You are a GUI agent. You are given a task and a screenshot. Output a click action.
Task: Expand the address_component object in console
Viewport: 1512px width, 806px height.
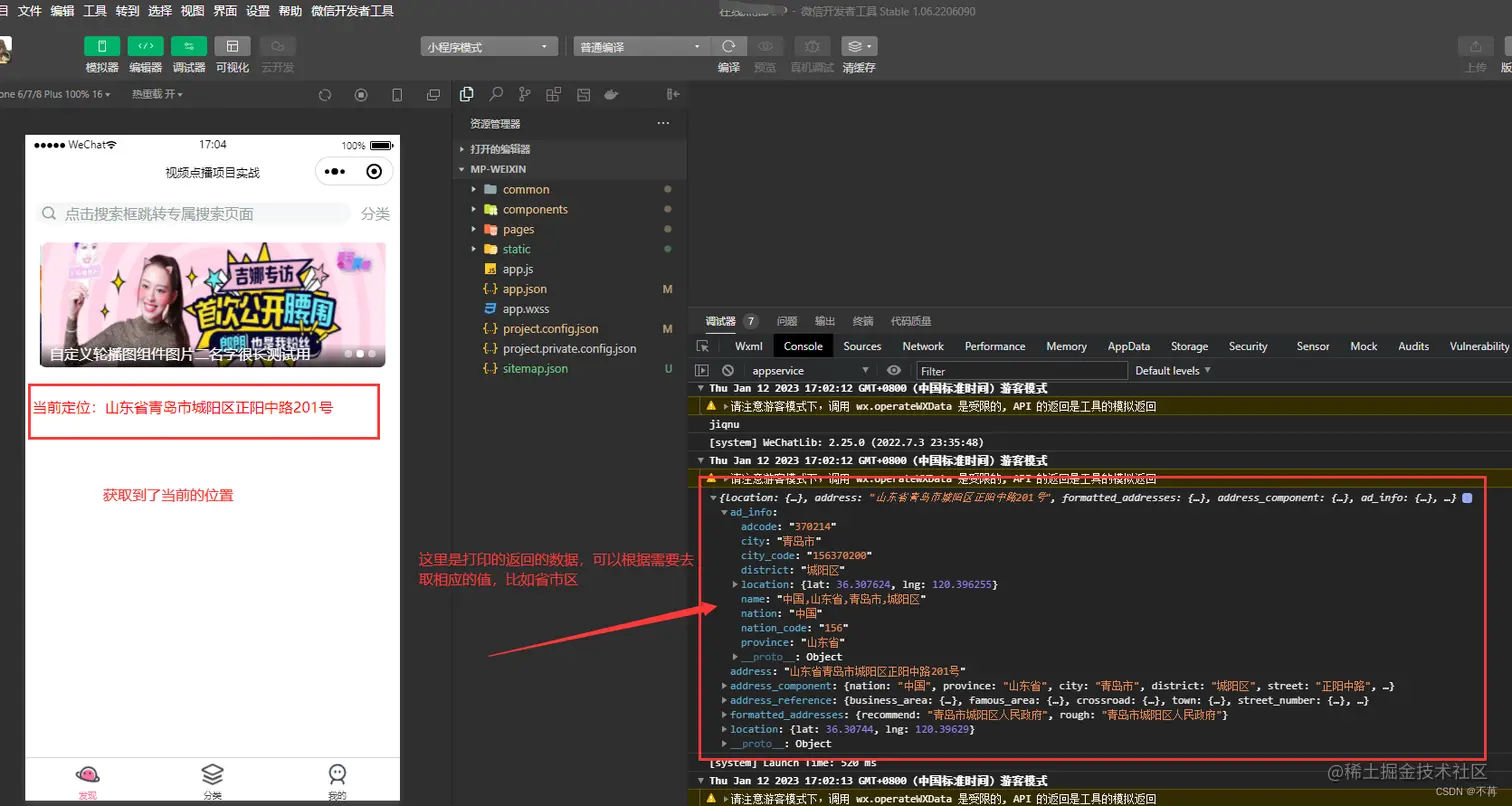pyautogui.click(x=725, y=686)
